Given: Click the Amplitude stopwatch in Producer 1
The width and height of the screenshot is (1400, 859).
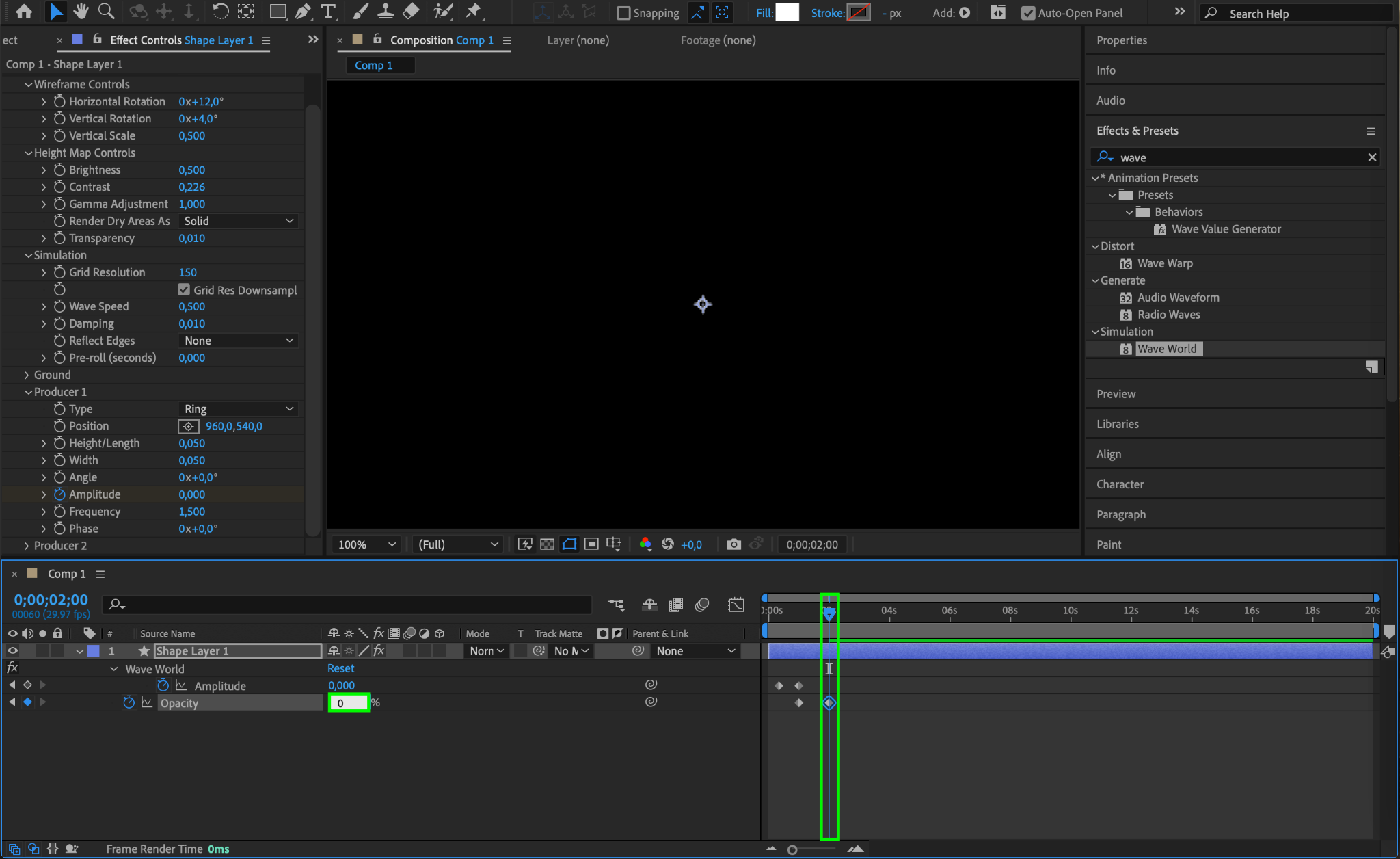Looking at the screenshot, I should [x=59, y=494].
